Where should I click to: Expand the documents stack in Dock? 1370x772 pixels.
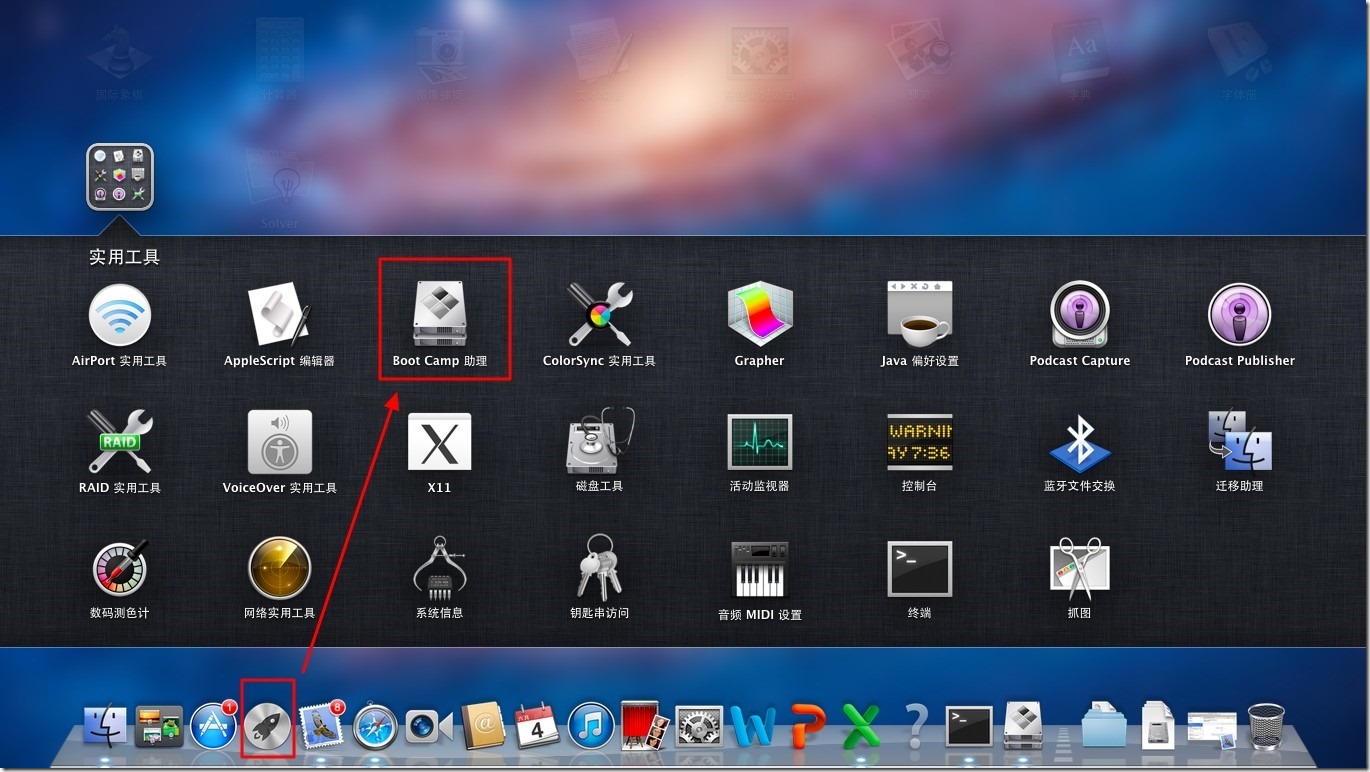pyautogui.click(x=1158, y=725)
